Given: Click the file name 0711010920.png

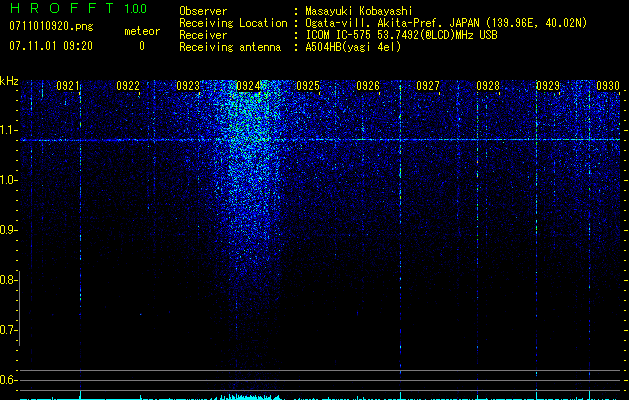Looking at the screenshot, I should pyautogui.click(x=51, y=26).
